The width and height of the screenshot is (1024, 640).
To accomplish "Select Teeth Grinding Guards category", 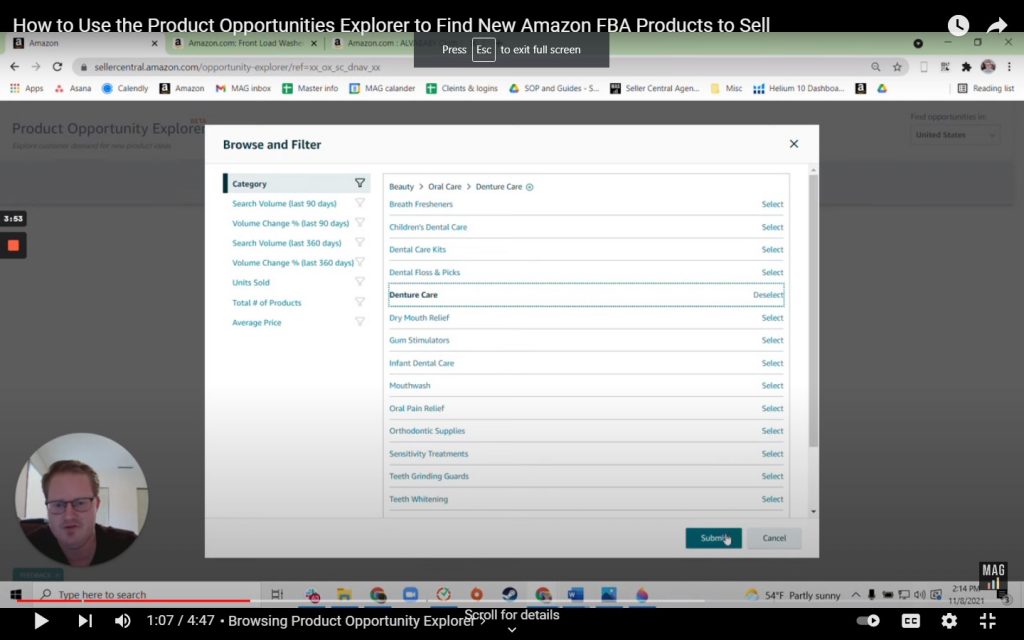I will tap(772, 477).
